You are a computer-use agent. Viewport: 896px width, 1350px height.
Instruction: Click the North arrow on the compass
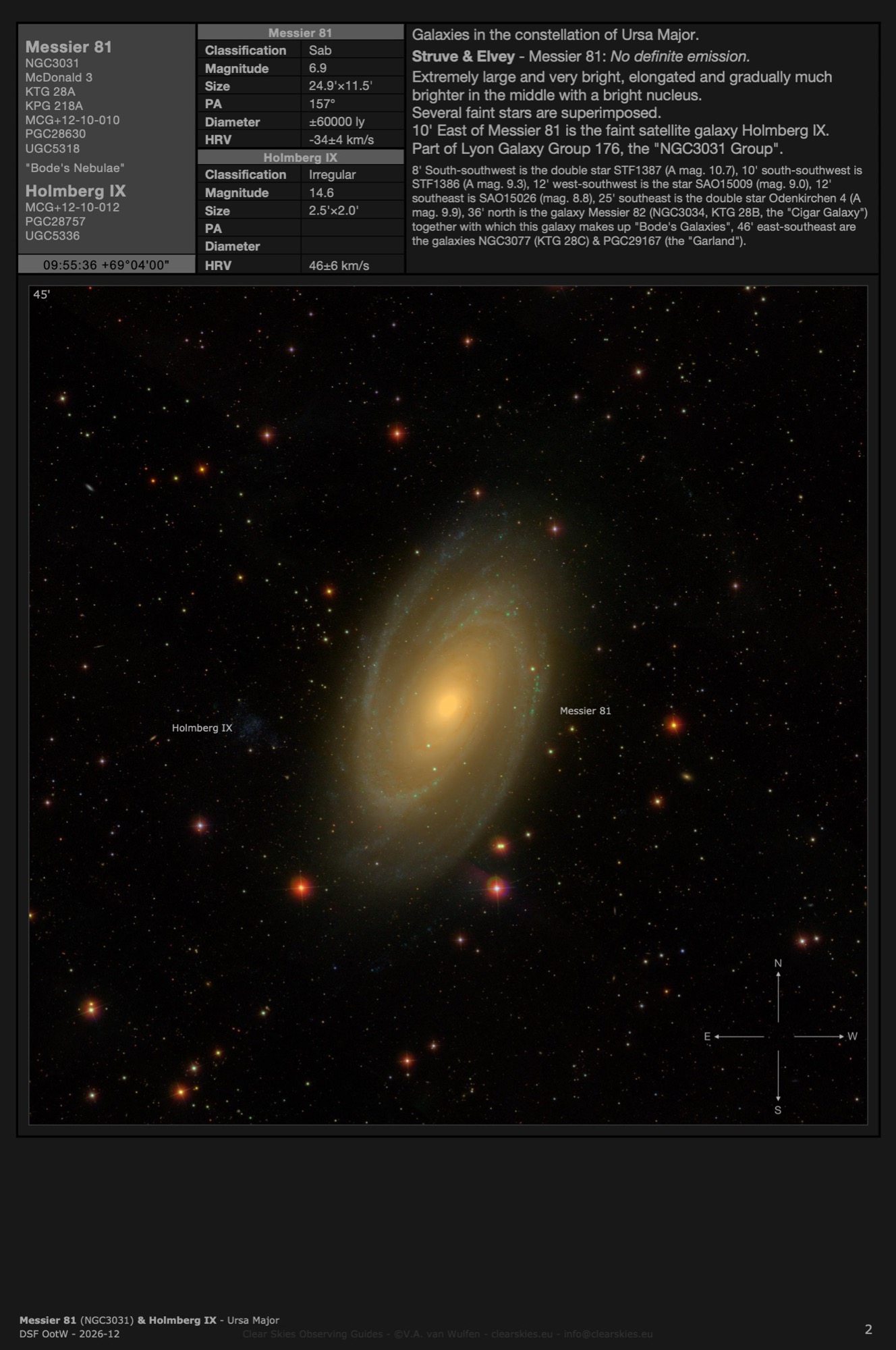778,990
